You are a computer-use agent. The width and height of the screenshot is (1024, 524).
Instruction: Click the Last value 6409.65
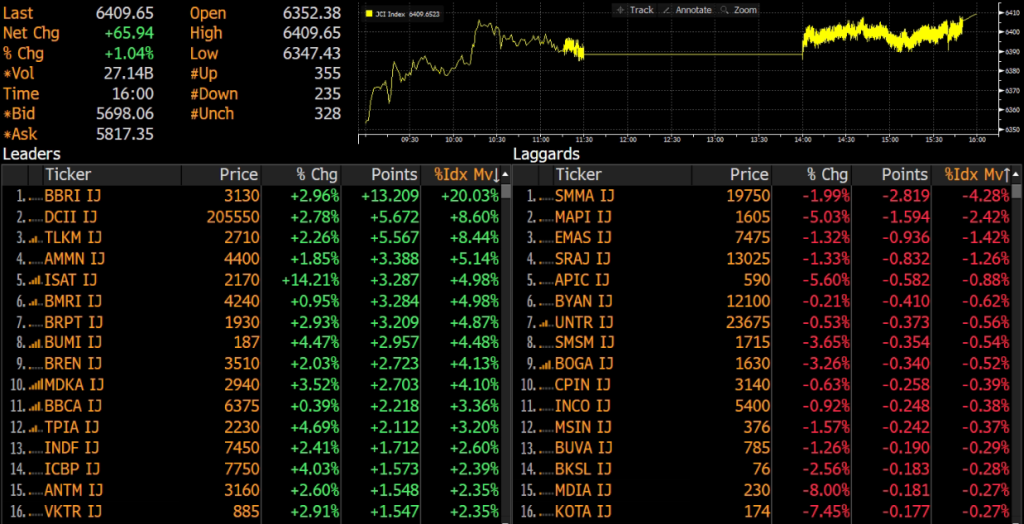pyautogui.click(x=127, y=13)
